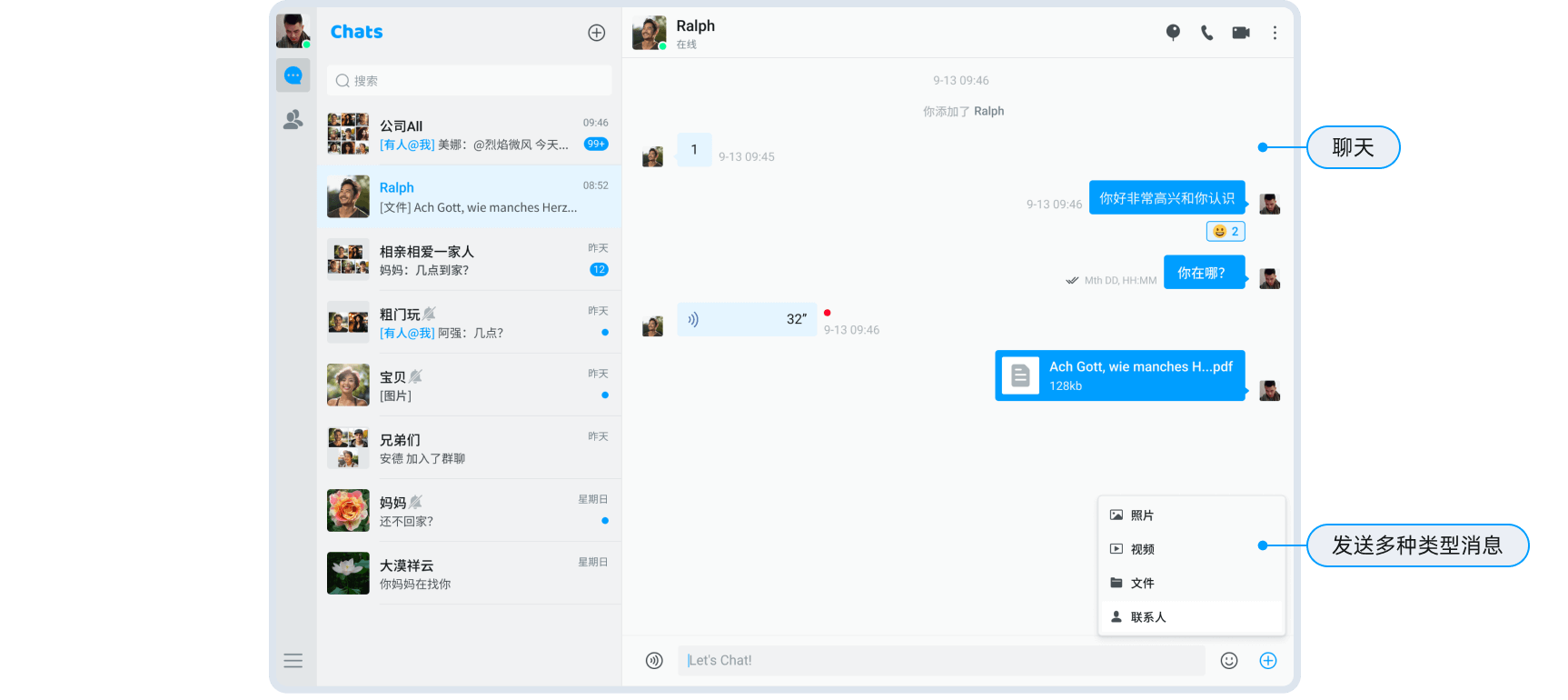Play the 32-second voice message
The image size is (1568, 700).
tap(746, 320)
